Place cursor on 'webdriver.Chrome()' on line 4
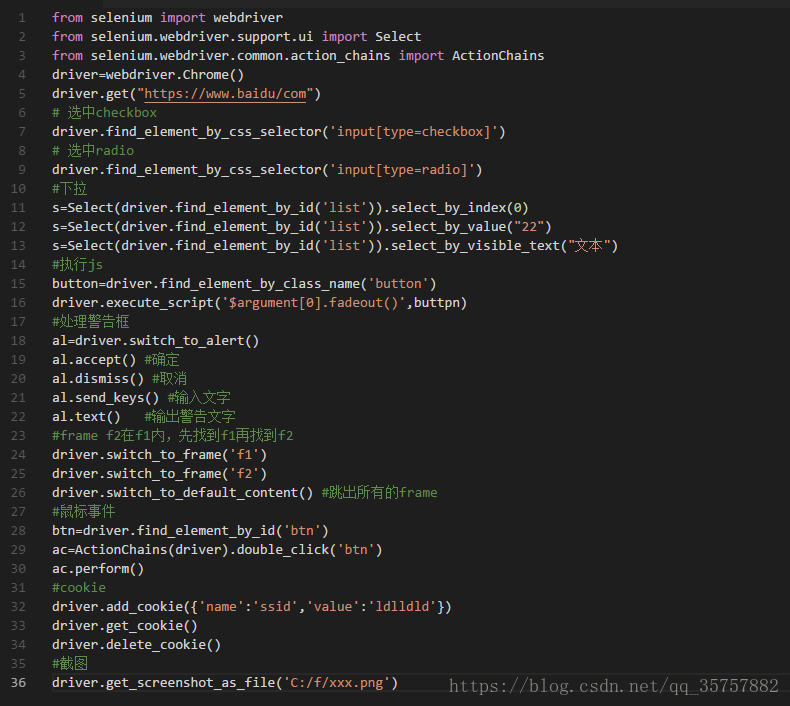Image resolution: width=790 pixels, height=706 pixels. click(175, 75)
